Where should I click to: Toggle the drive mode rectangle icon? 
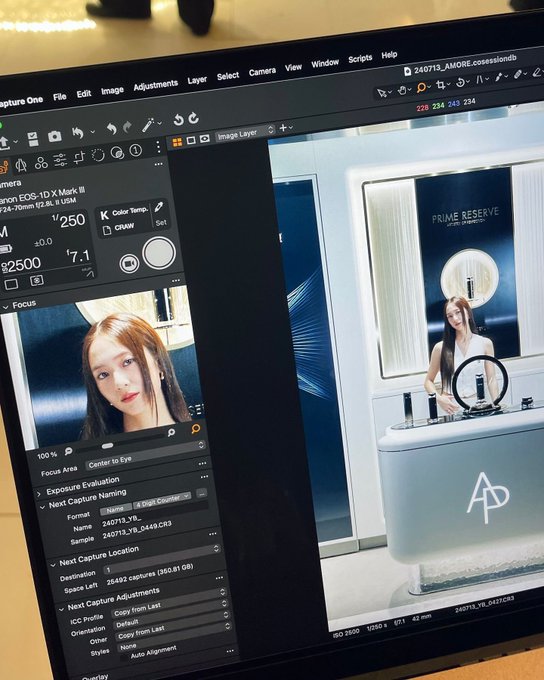pyautogui.click(x=11, y=284)
